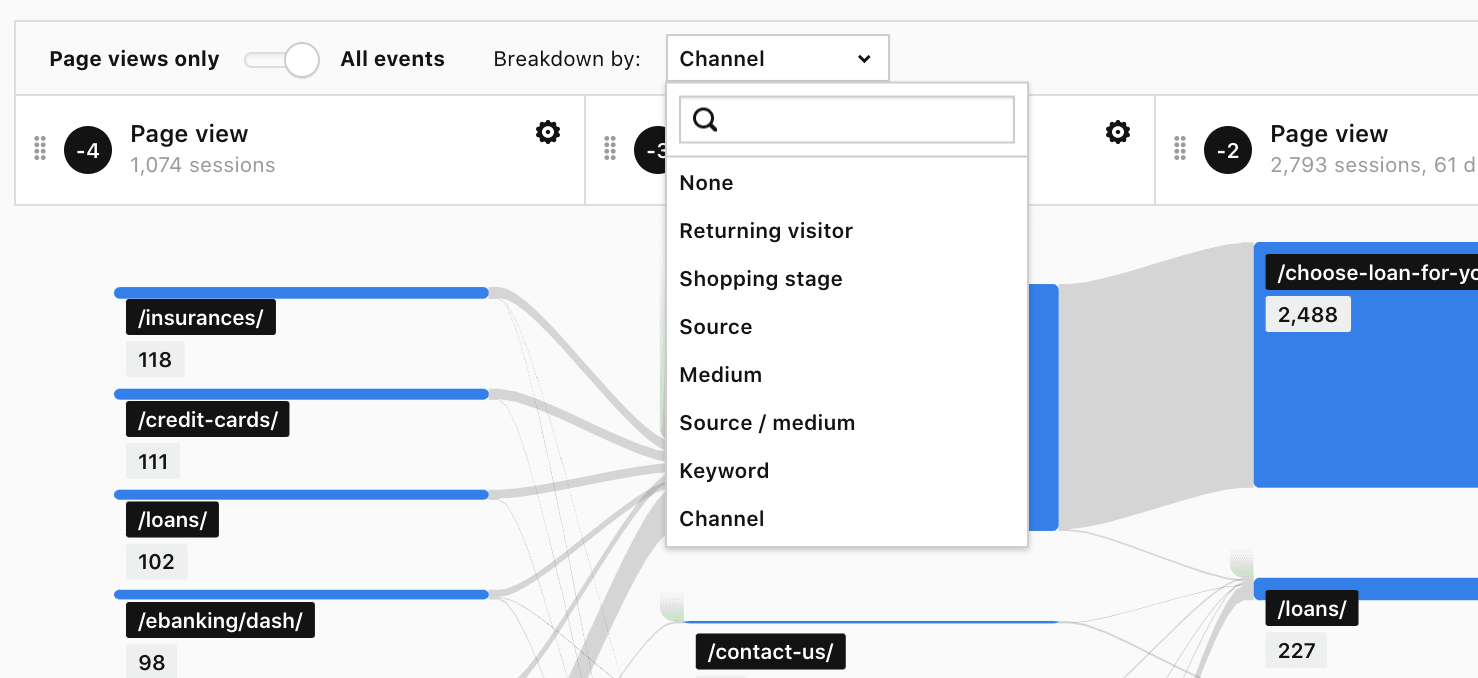This screenshot has width=1478, height=678.
Task: Choose Returning visitor breakdown option
Action: point(766,231)
